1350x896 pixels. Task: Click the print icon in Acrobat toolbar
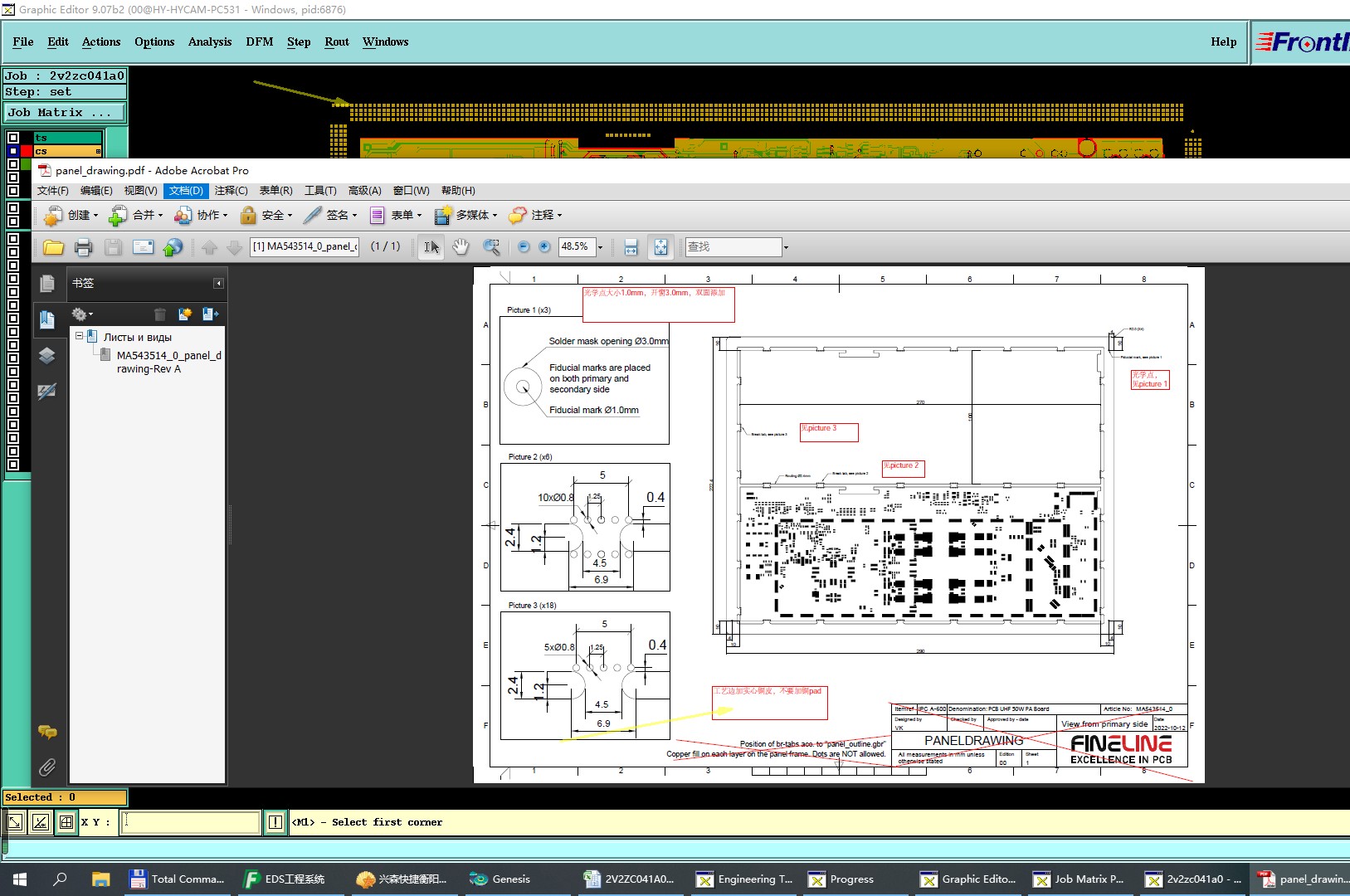pos(83,246)
